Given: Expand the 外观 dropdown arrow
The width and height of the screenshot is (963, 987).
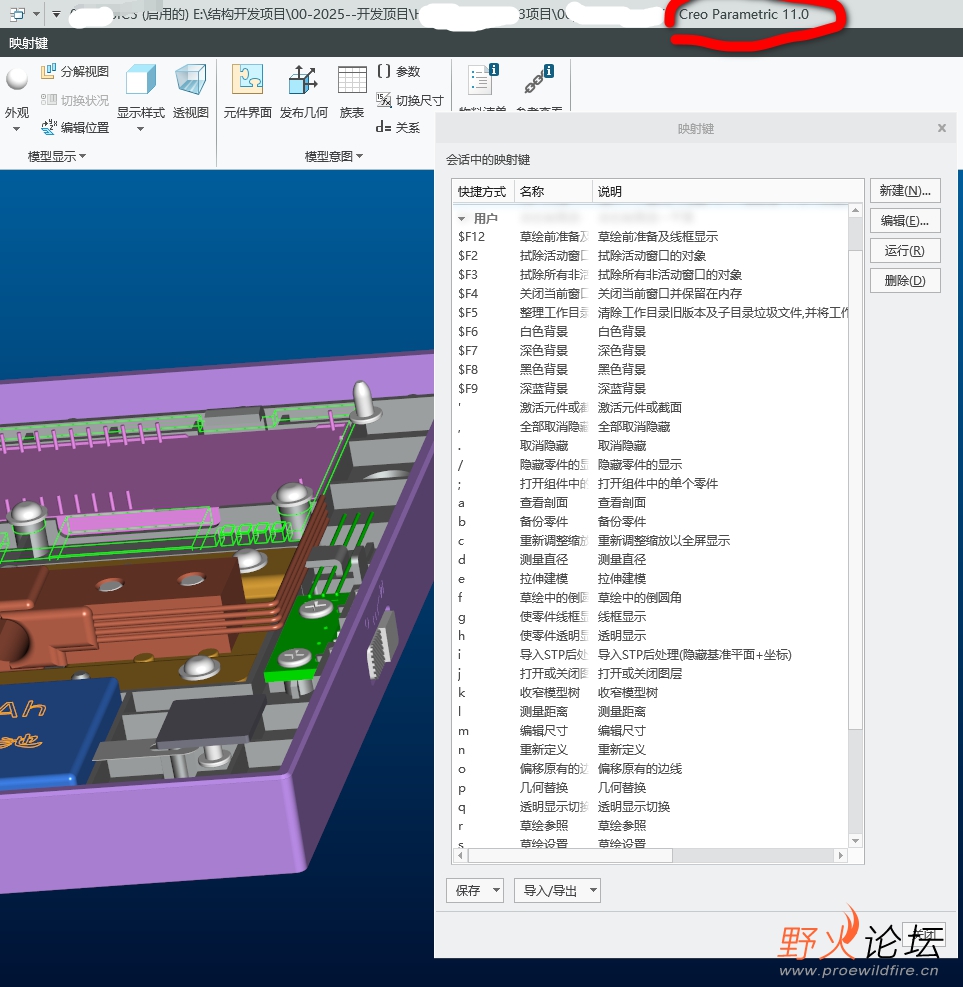Looking at the screenshot, I should [16, 129].
